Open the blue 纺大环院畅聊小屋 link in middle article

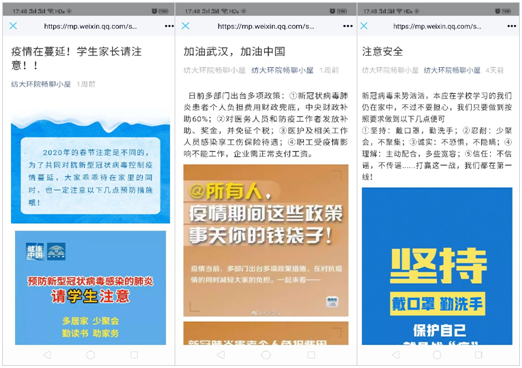(x=282, y=70)
